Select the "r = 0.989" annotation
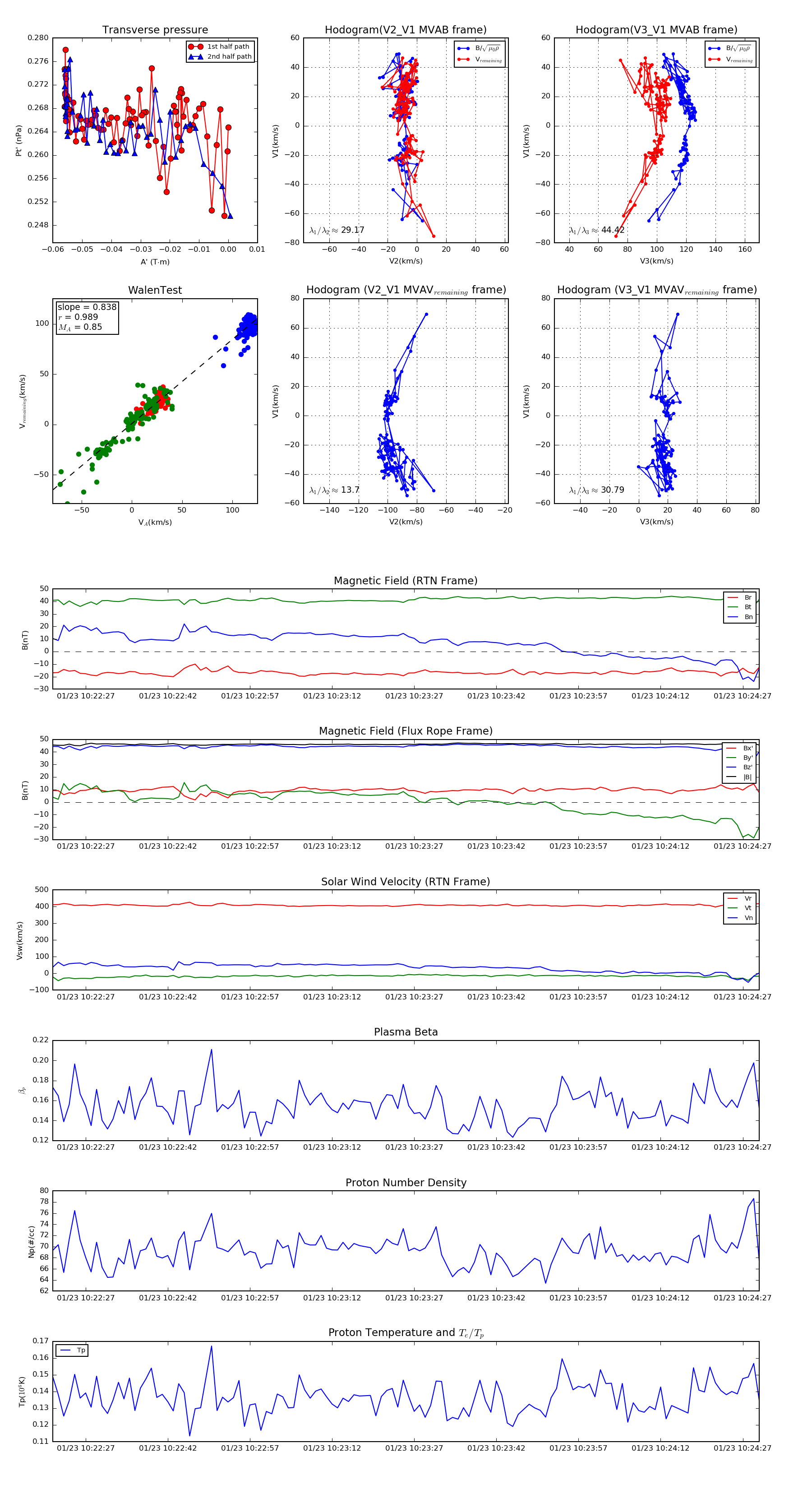 78,317
